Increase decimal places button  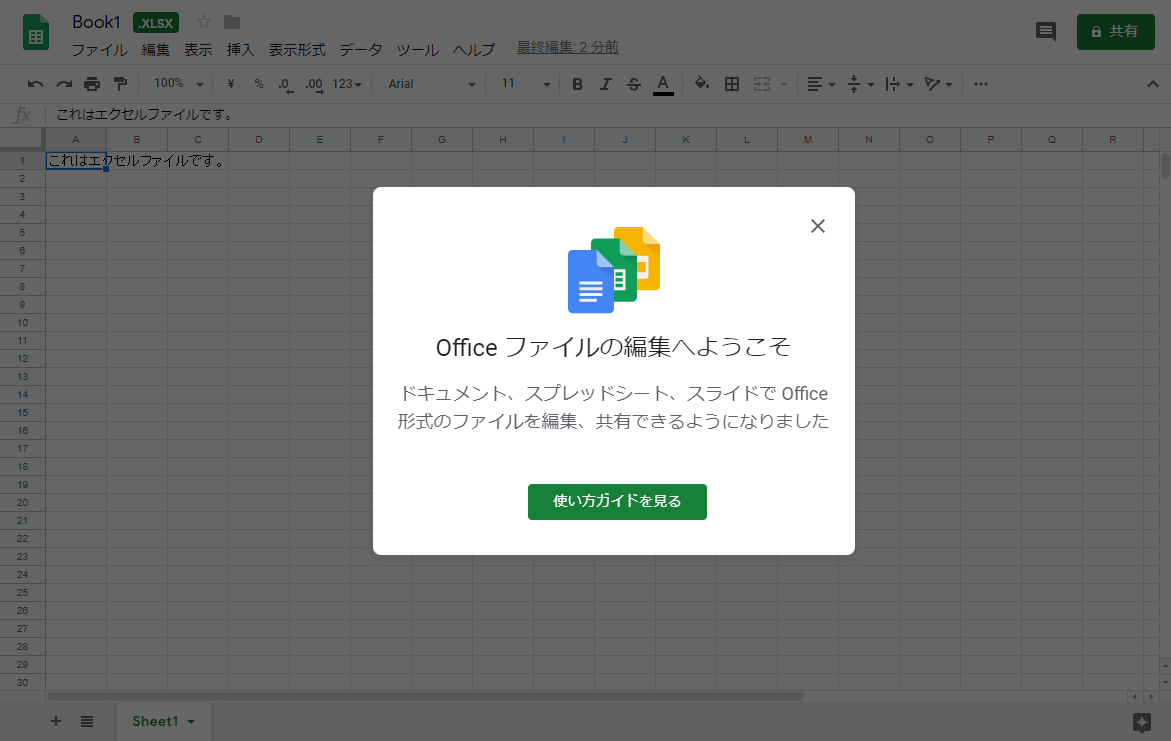pyautogui.click(x=314, y=84)
